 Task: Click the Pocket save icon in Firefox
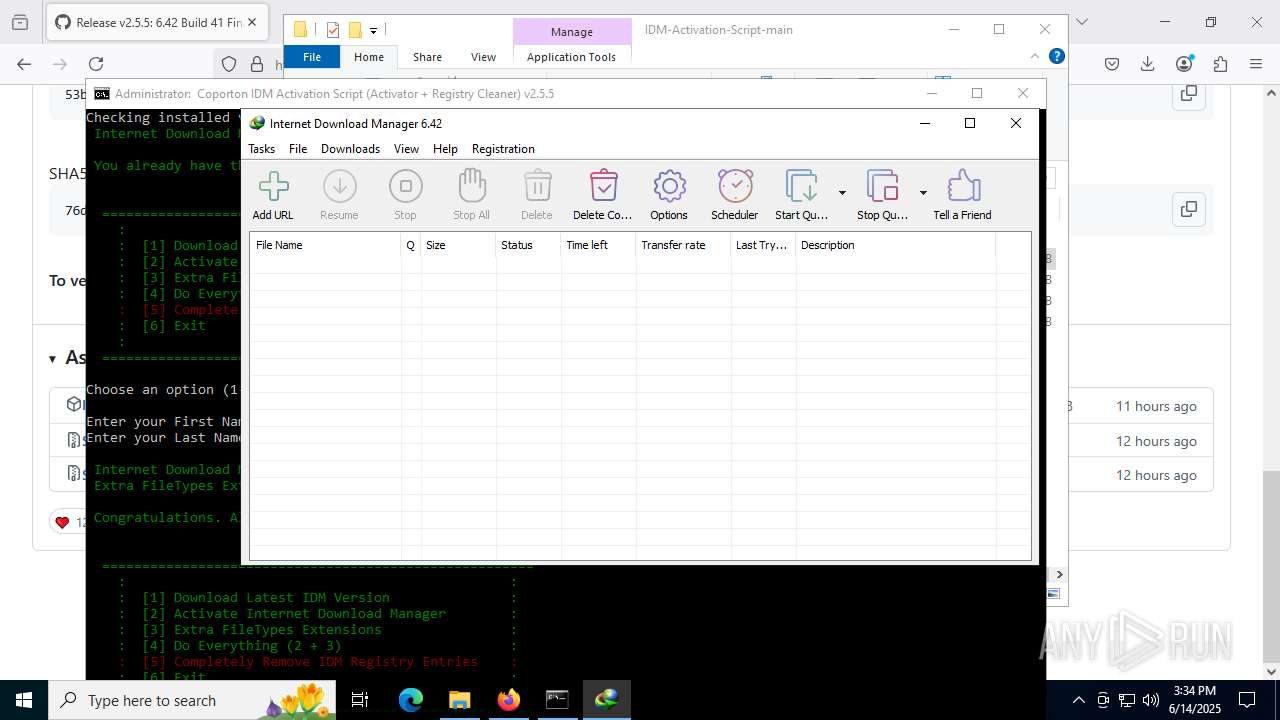(x=1112, y=64)
